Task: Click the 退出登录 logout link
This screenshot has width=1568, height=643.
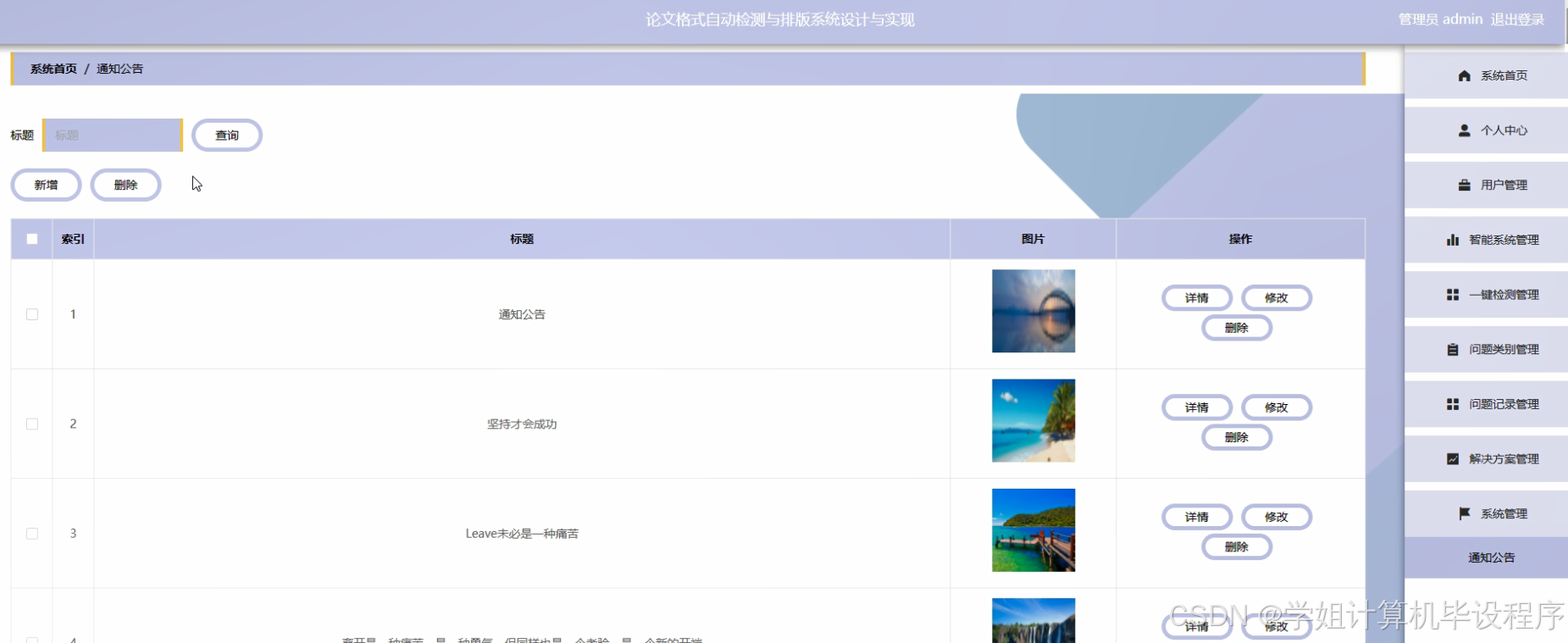Action: (x=1517, y=19)
